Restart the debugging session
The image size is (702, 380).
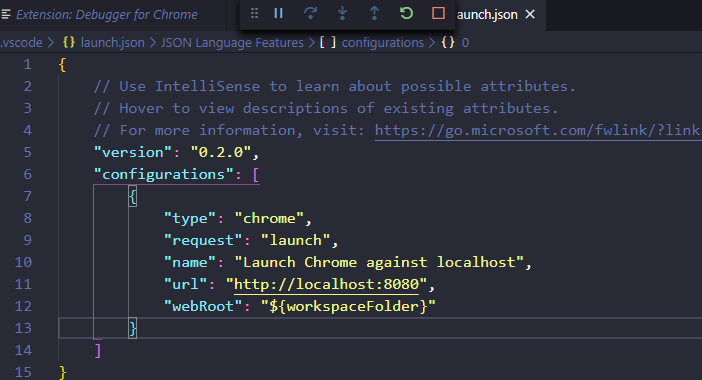pyautogui.click(x=406, y=13)
